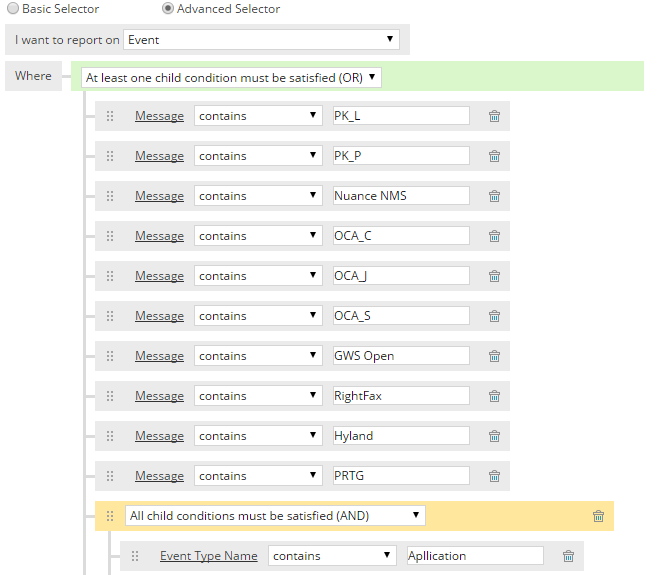Screen dimensions: 661x575
Task: Open contains dropdown in Event Type Name row
Action: click(x=332, y=556)
